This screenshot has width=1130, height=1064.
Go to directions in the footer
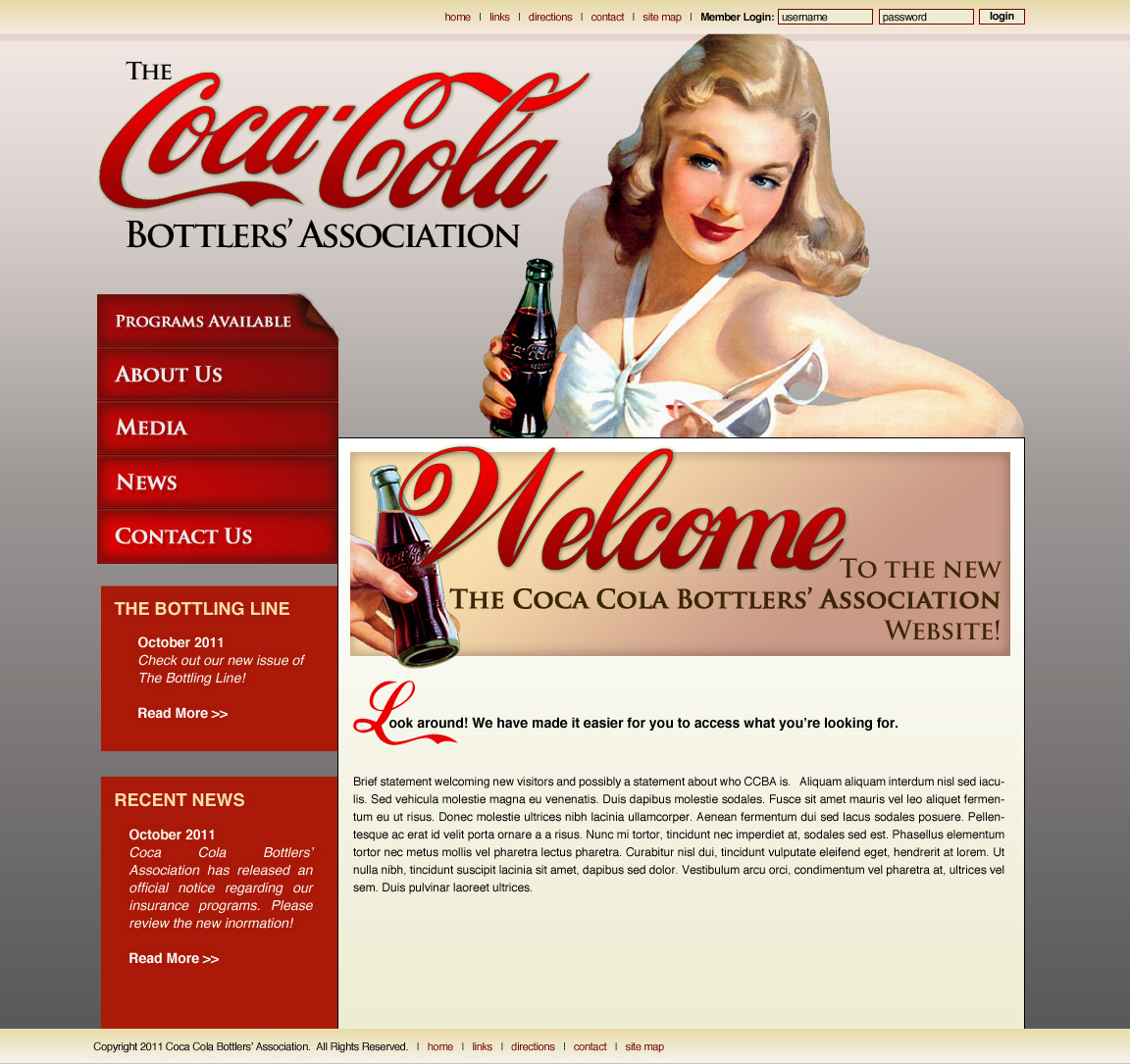pos(533,1046)
